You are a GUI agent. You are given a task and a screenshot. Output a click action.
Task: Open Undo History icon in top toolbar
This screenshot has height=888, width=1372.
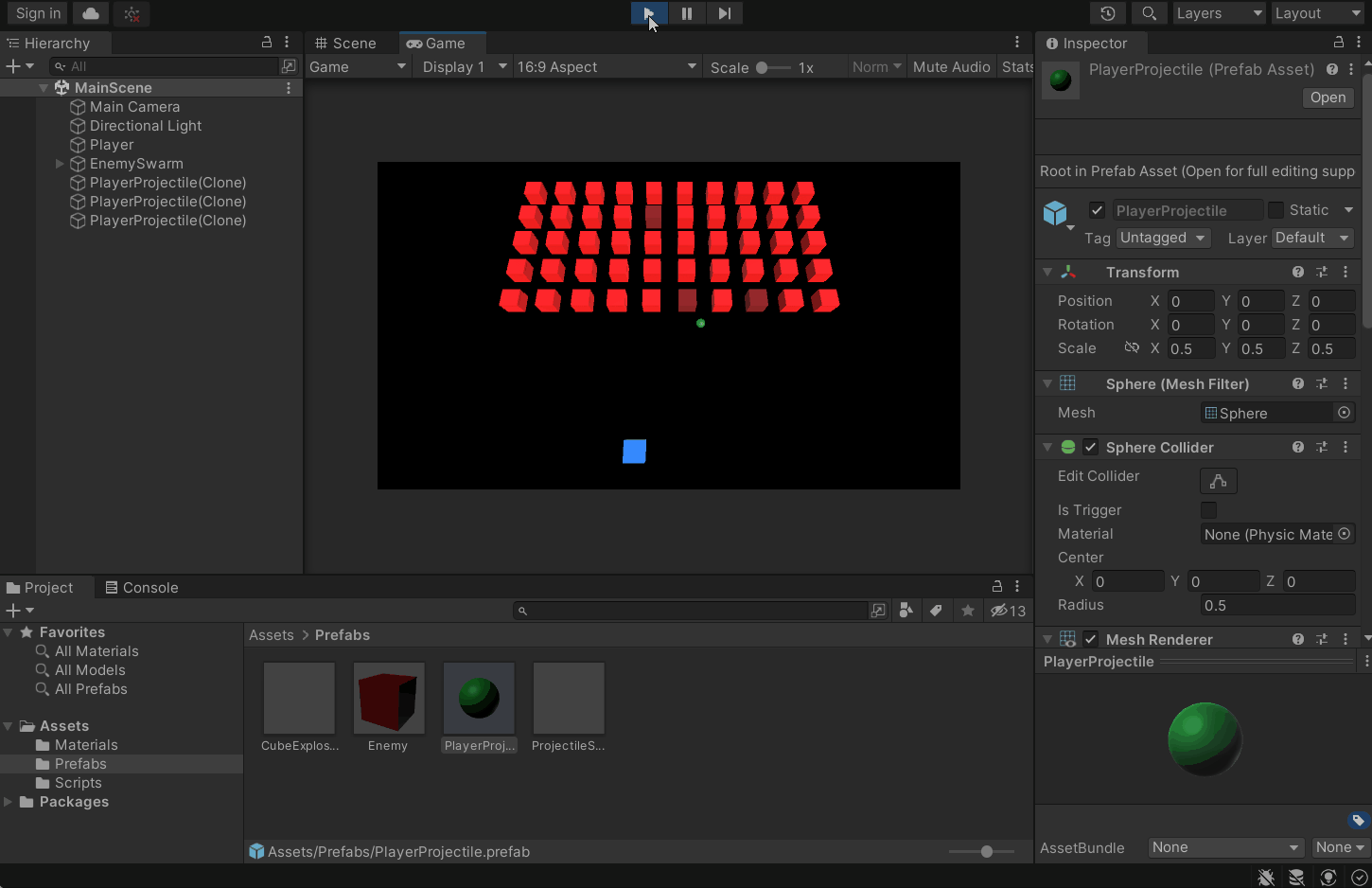1108,13
